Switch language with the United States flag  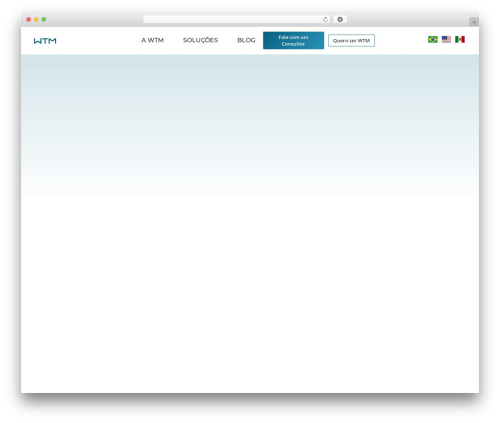(446, 39)
